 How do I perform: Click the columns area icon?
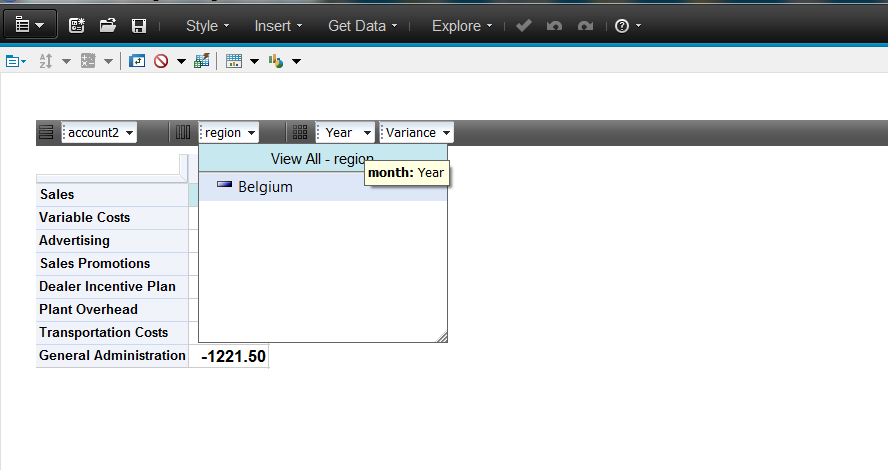tap(183, 133)
